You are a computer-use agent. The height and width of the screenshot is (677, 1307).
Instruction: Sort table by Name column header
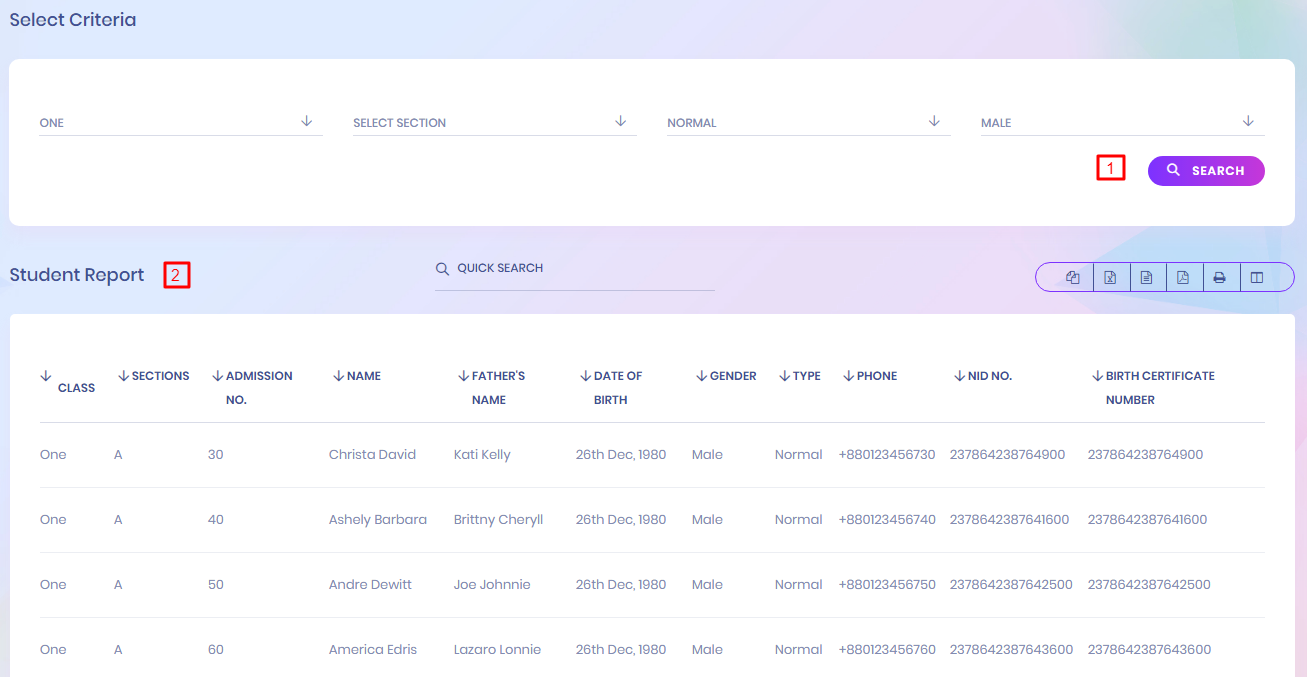tap(363, 377)
